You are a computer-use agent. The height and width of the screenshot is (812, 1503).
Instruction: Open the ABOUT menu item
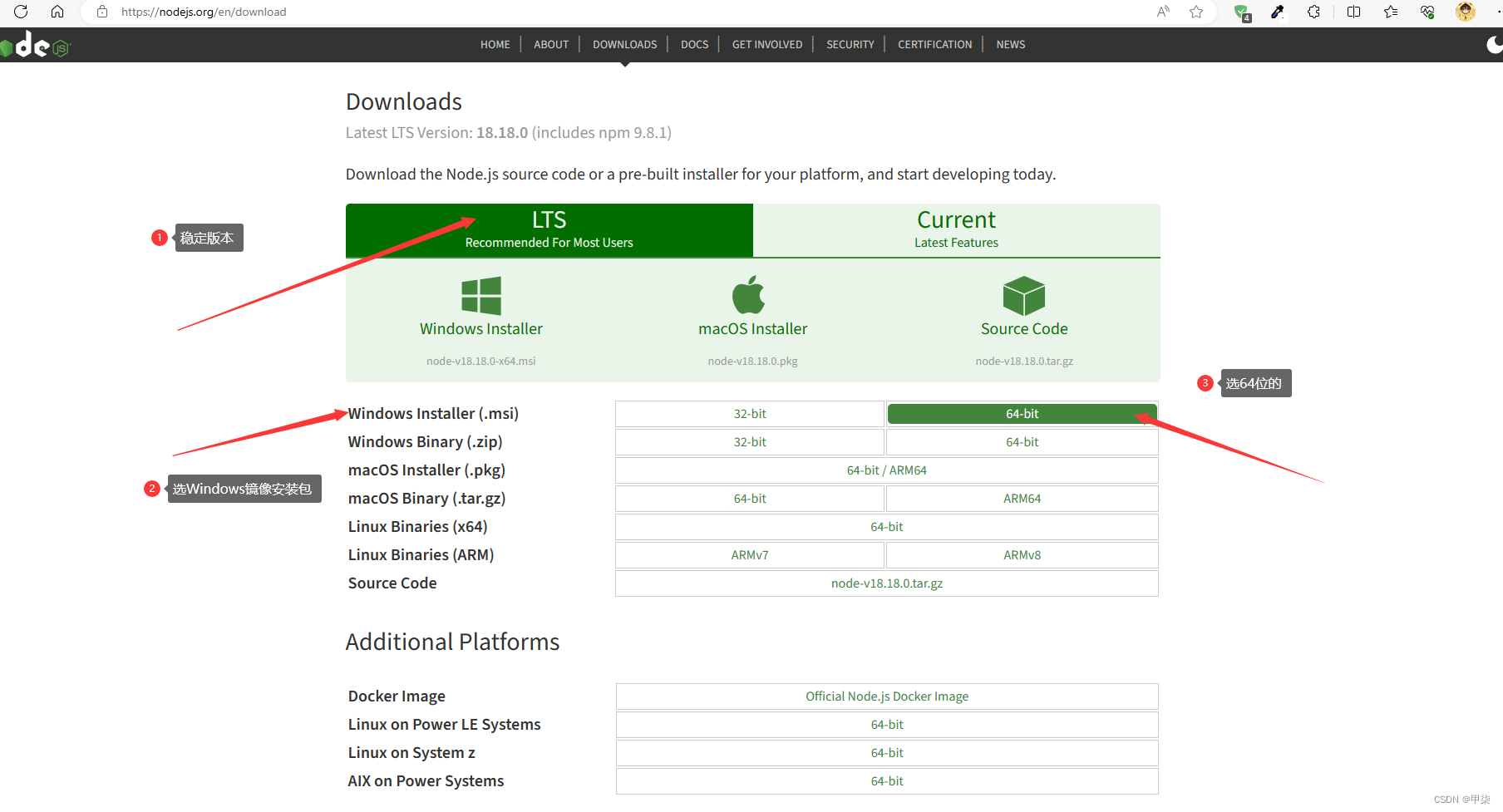[551, 45]
